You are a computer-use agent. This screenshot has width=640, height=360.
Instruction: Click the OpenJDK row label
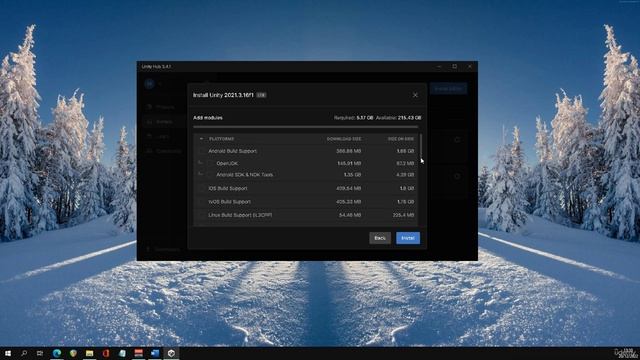click(227, 163)
